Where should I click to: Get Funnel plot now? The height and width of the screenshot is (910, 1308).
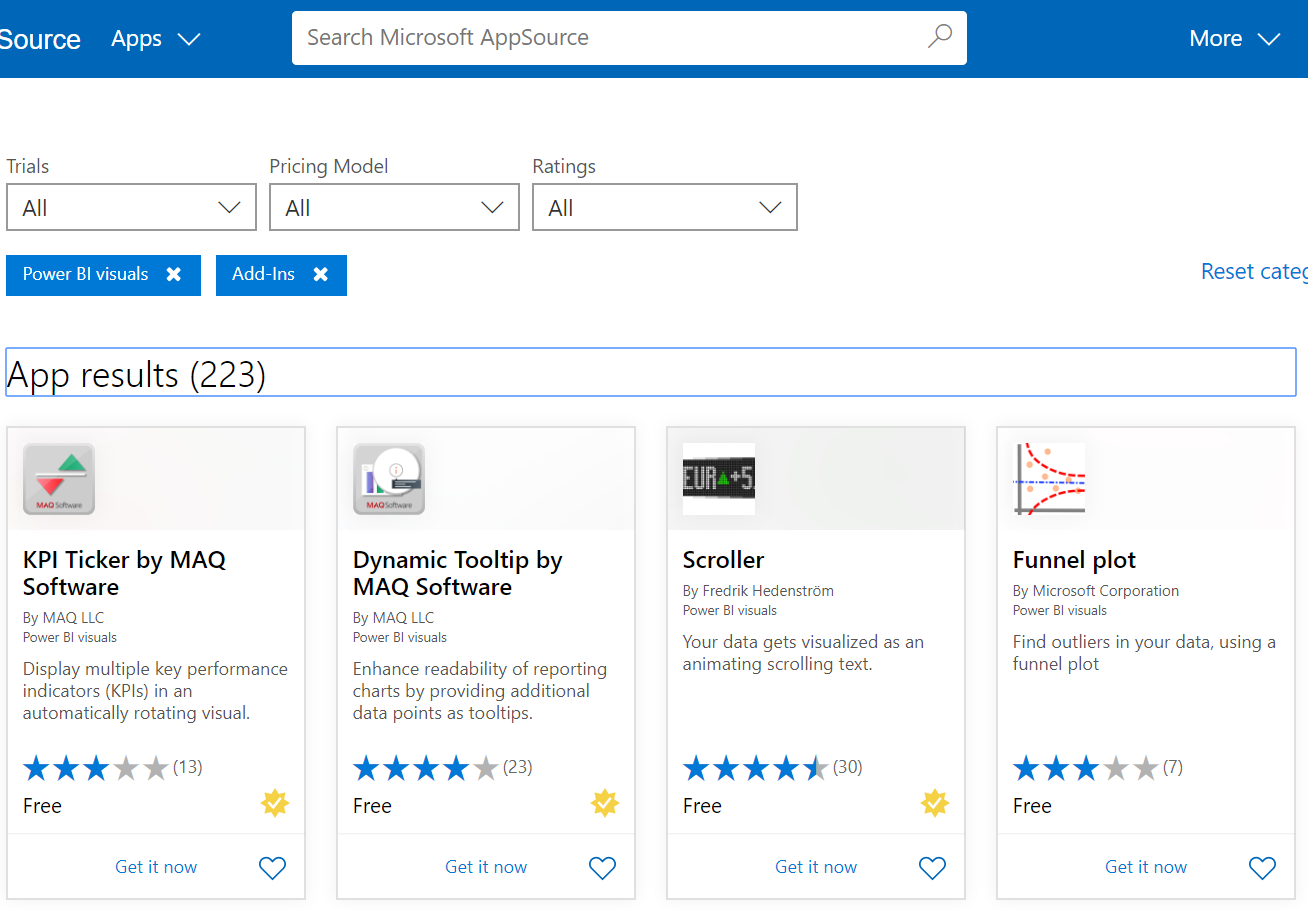pos(1146,867)
